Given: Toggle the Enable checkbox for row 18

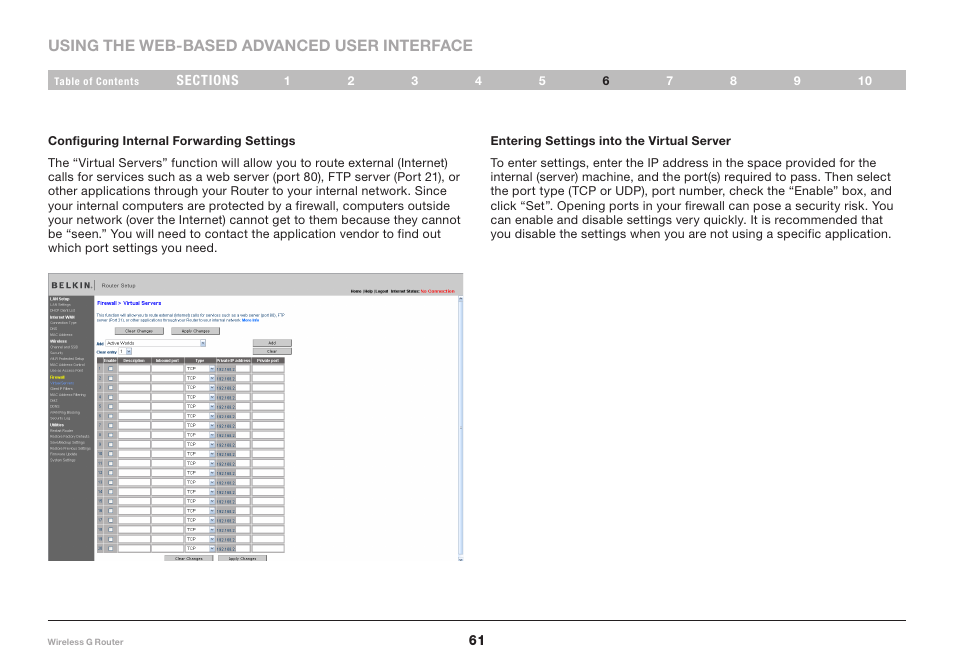Looking at the screenshot, I should click(110, 530).
